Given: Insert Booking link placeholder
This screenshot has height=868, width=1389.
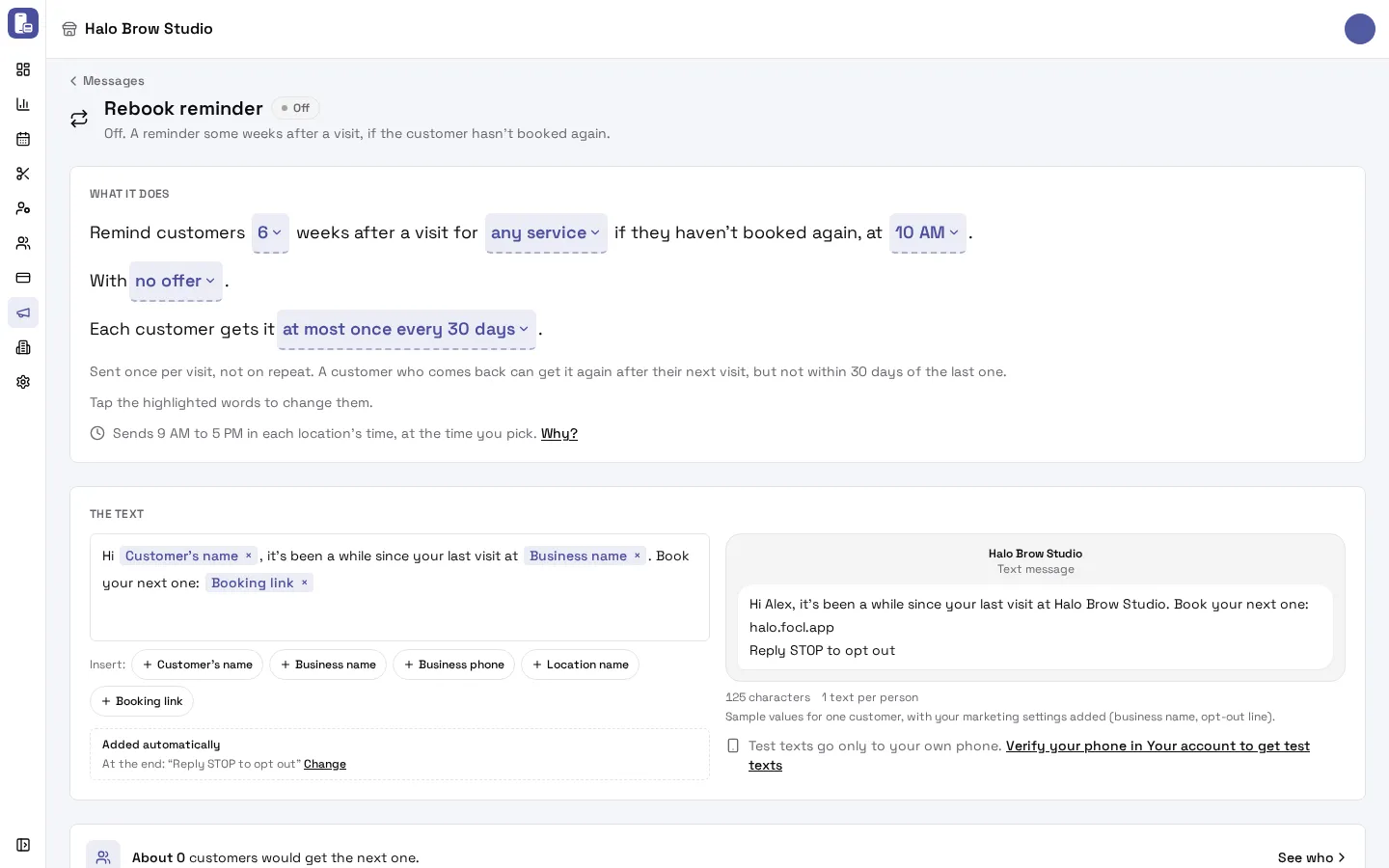Looking at the screenshot, I should 142,701.
